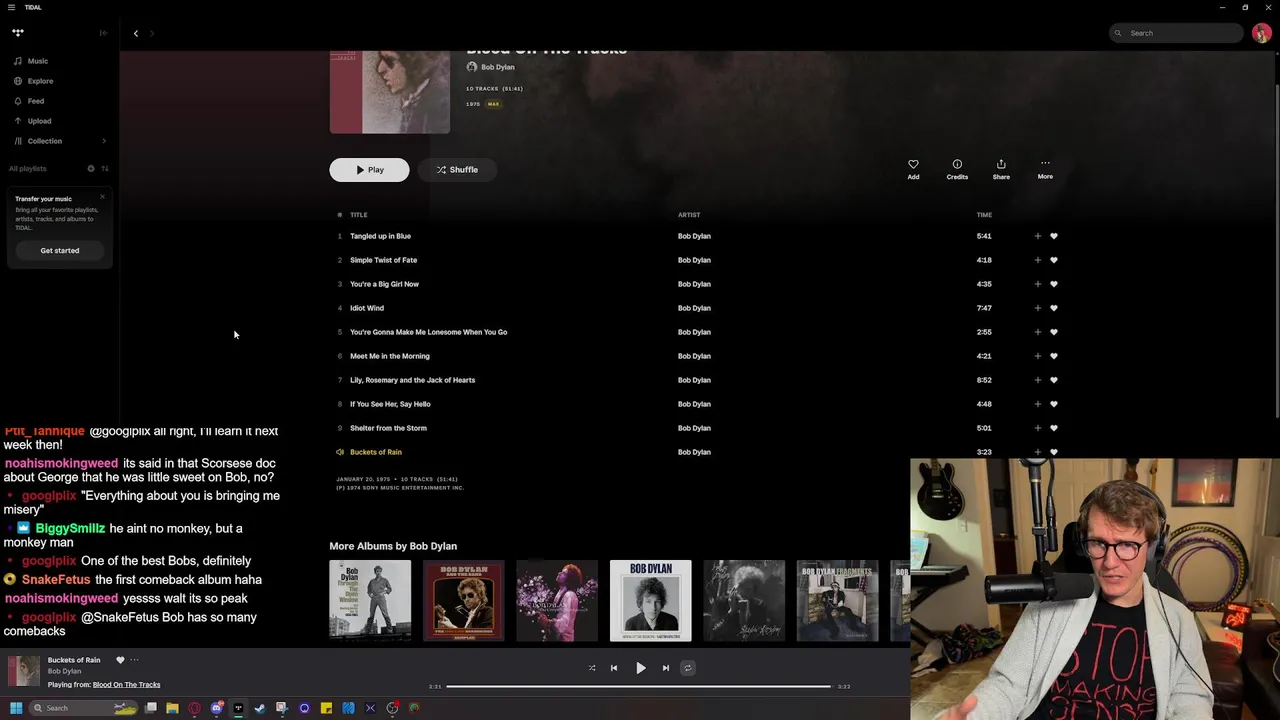Open the playlist sort options icon

click(x=105, y=168)
